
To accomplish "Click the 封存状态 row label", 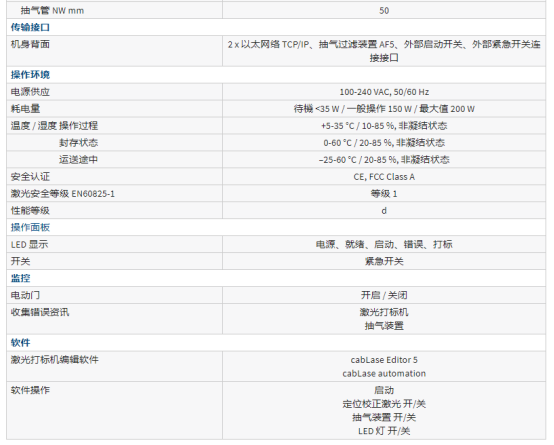I will point(78,142).
